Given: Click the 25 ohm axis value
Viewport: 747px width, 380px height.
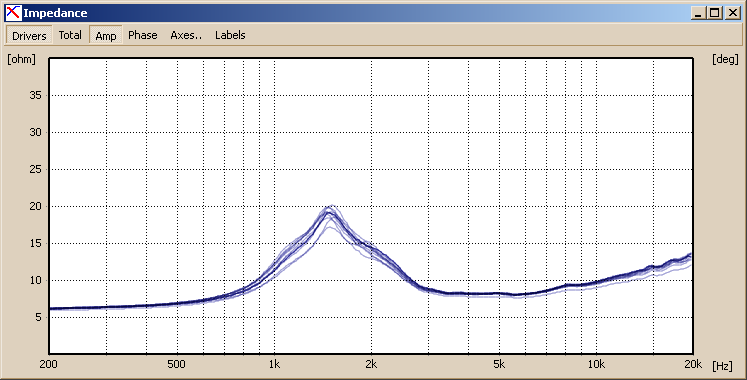Looking at the screenshot, I should [35, 170].
